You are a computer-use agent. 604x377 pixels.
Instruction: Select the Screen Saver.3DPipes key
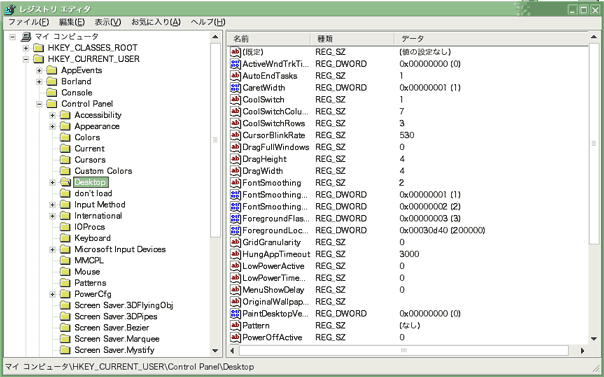[116, 317]
